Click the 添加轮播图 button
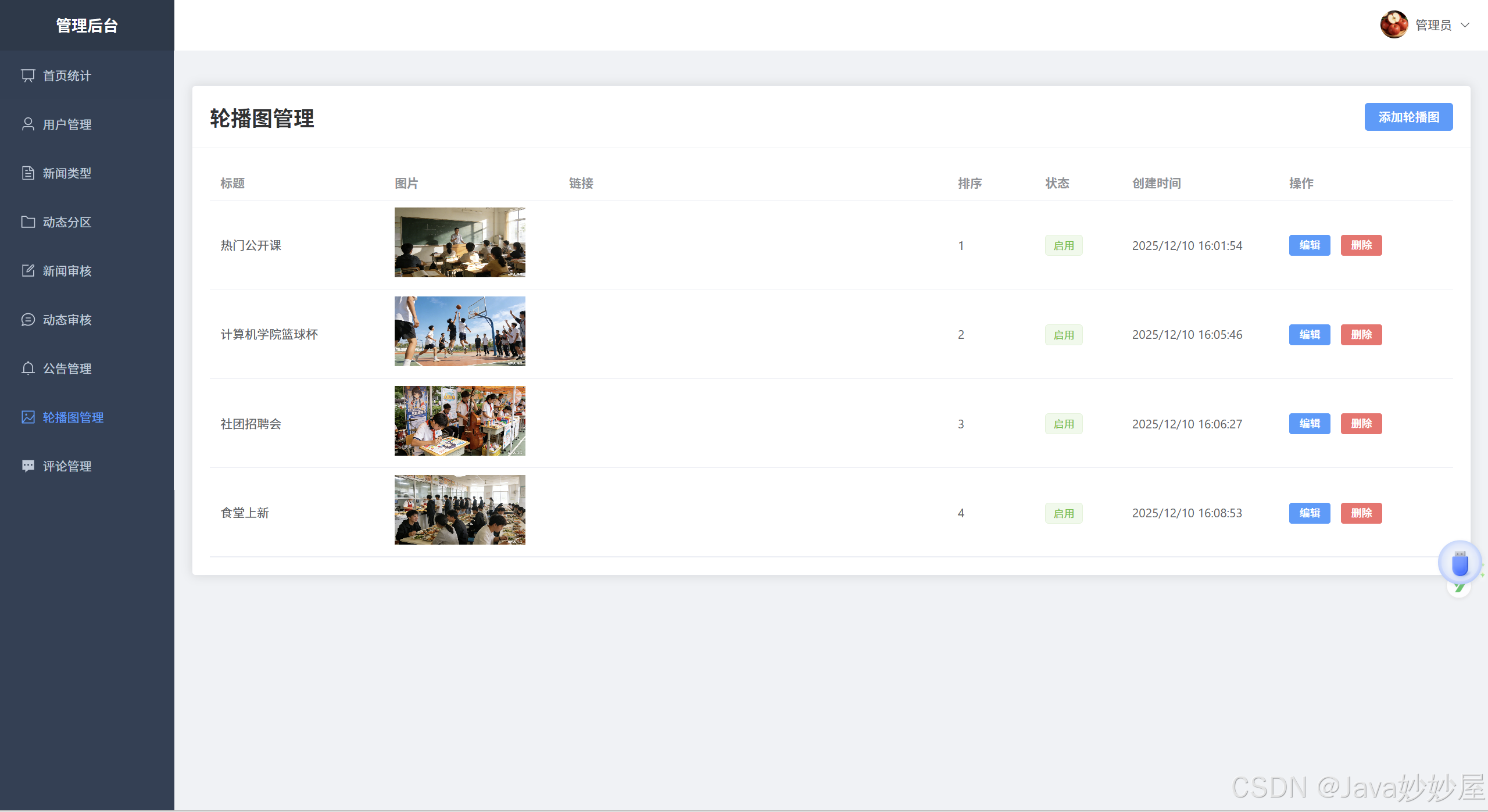Viewport: 1488px width, 812px height. [x=1408, y=117]
